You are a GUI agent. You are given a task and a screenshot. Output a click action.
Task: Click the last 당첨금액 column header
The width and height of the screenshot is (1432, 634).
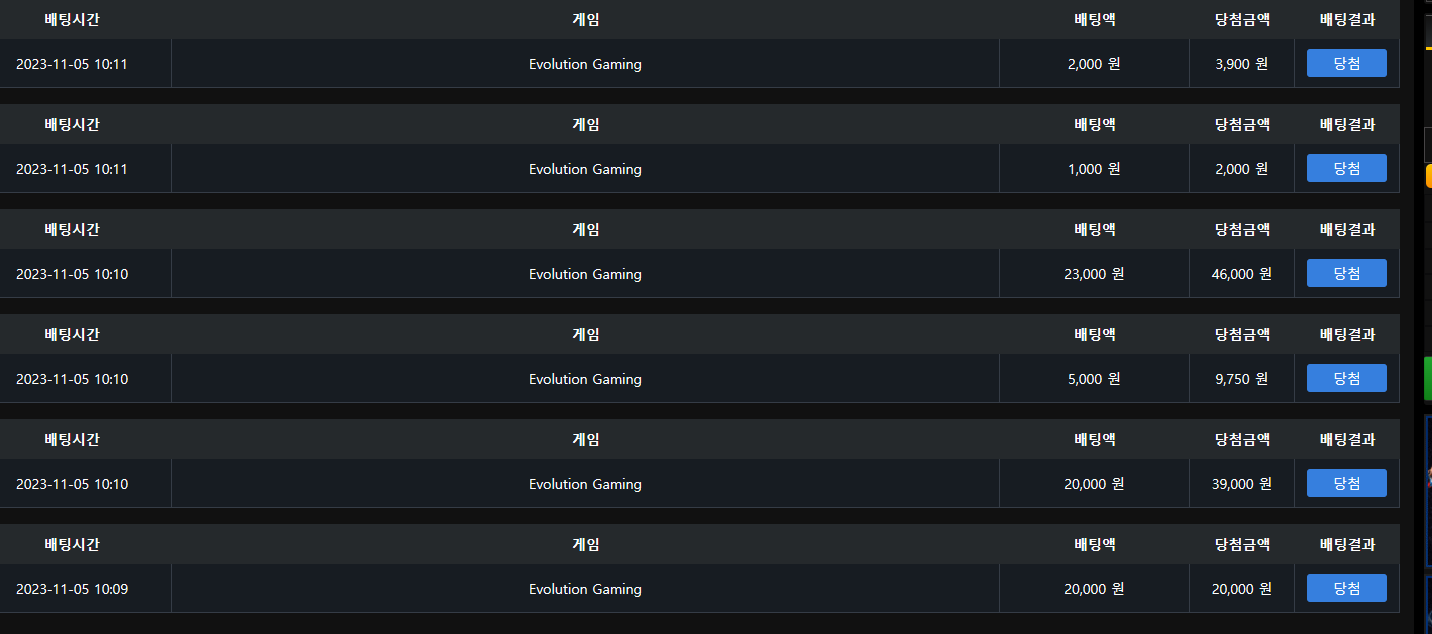[1242, 544]
